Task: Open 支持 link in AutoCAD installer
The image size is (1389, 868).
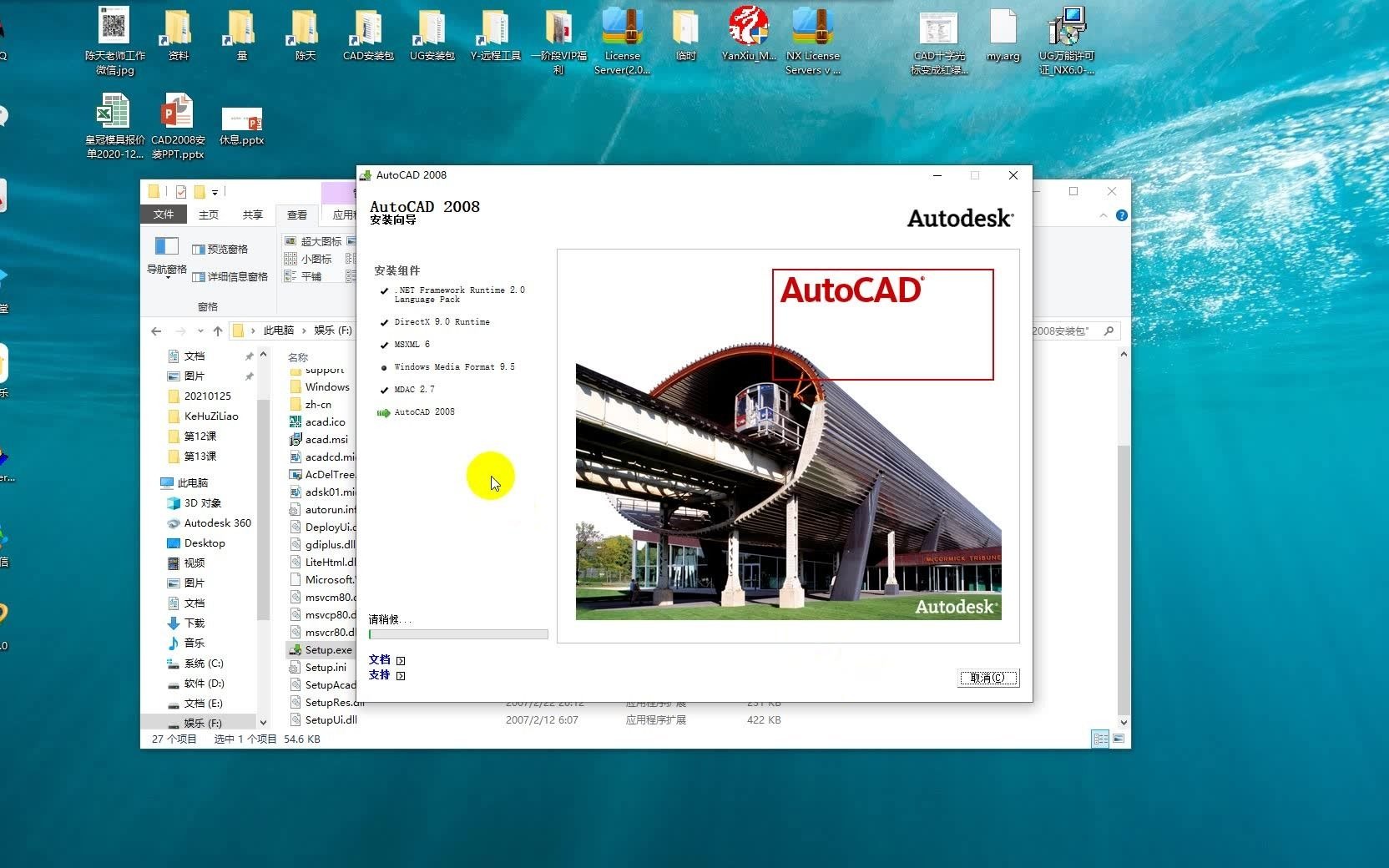Action: 386,675
